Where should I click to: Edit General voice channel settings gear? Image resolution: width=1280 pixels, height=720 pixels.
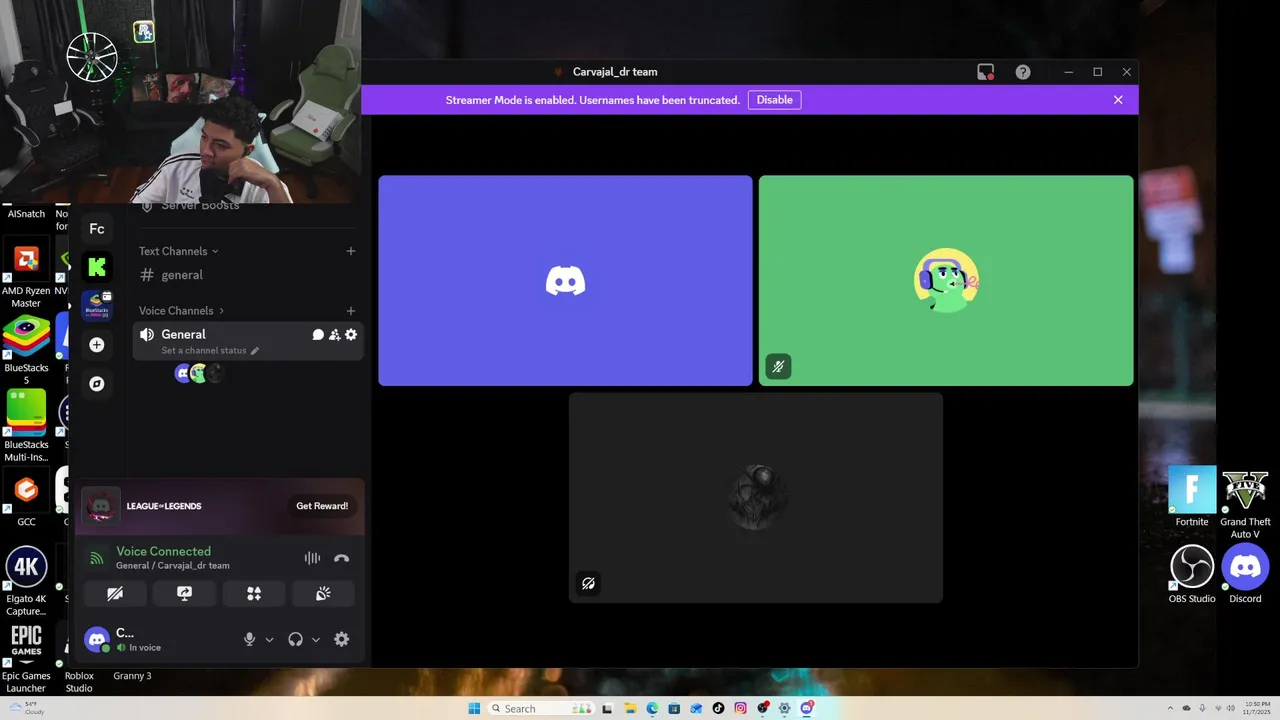(x=351, y=335)
